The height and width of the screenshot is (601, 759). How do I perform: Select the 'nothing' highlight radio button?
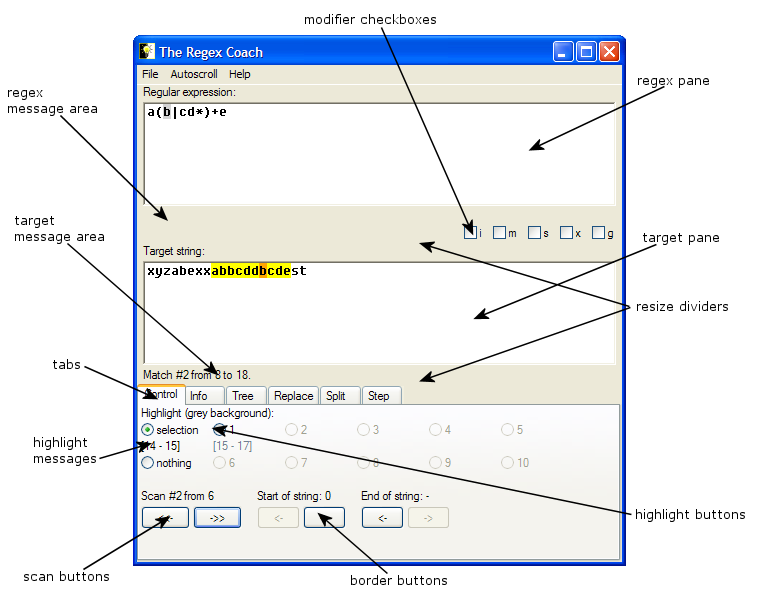(148, 463)
